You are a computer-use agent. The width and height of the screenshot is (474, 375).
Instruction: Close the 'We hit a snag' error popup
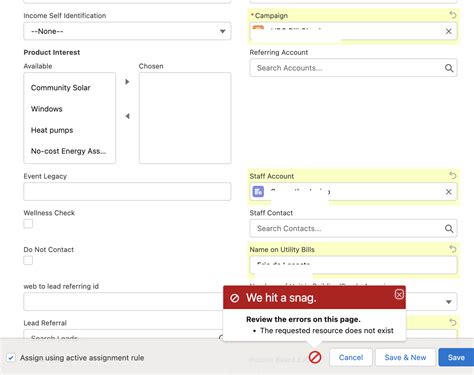[x=399, y=294]
